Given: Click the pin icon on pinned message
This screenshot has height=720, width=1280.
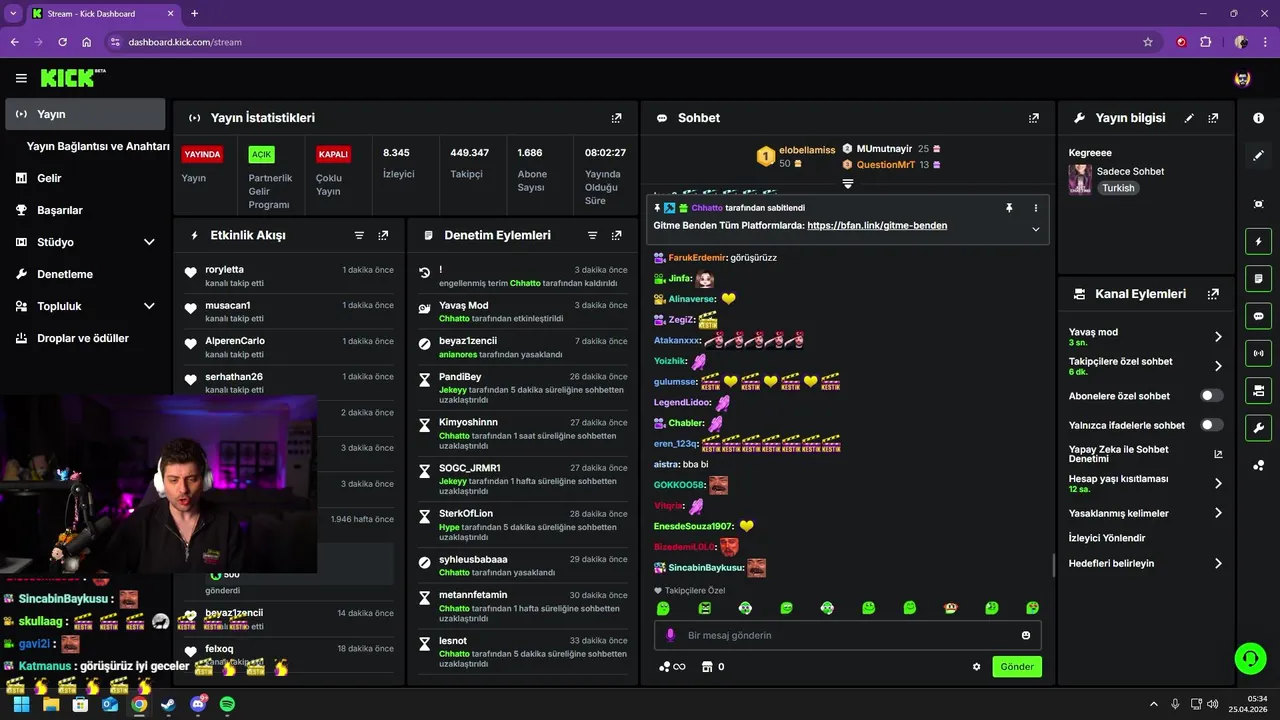Looking at the screenshot, I should point(1009,208).
